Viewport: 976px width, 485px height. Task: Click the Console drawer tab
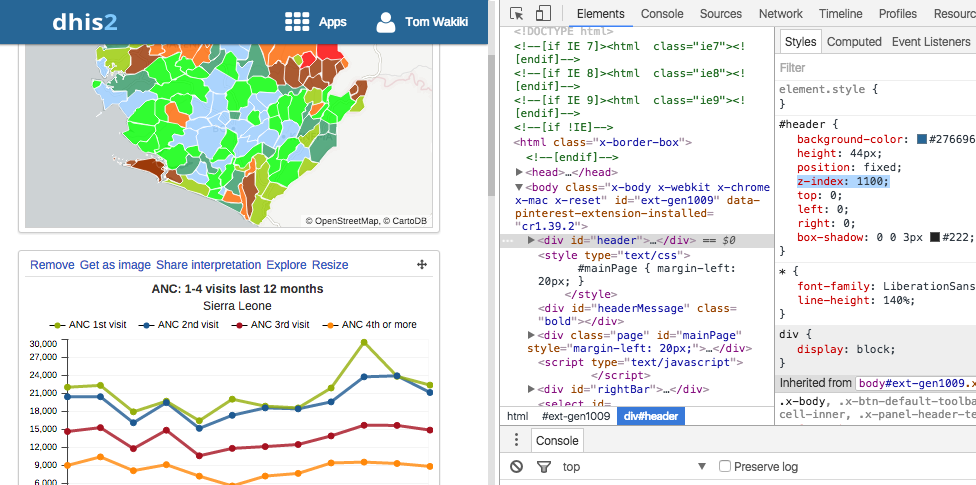(x=557, y=440)
